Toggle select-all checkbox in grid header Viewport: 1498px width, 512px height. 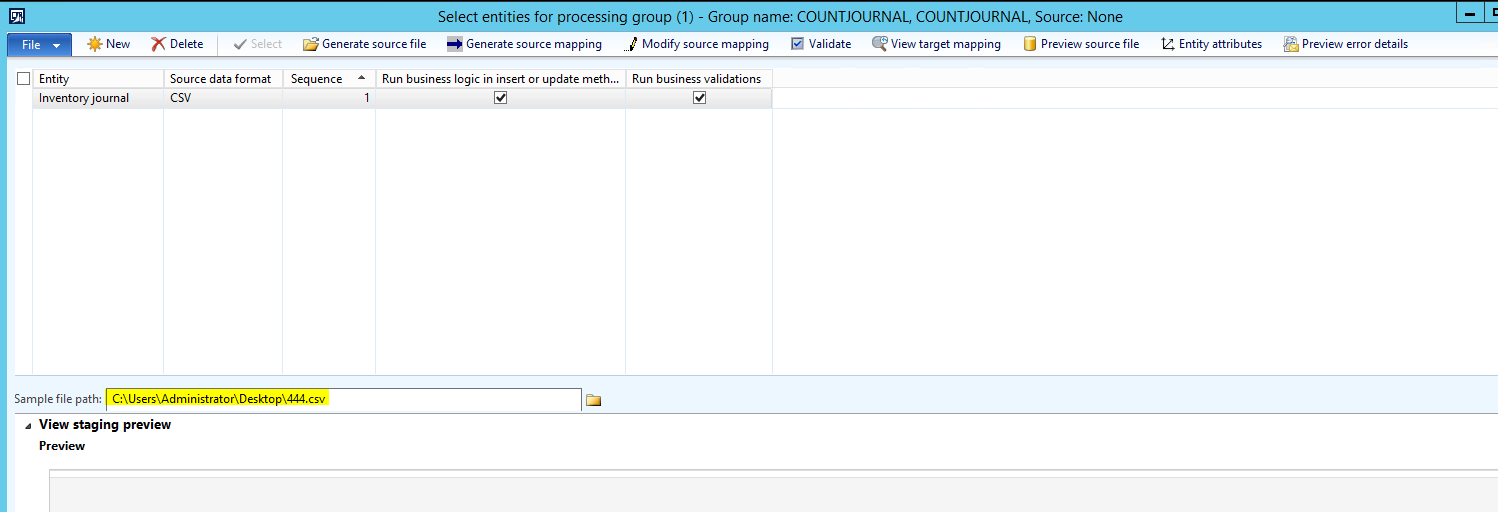[24, 78]
